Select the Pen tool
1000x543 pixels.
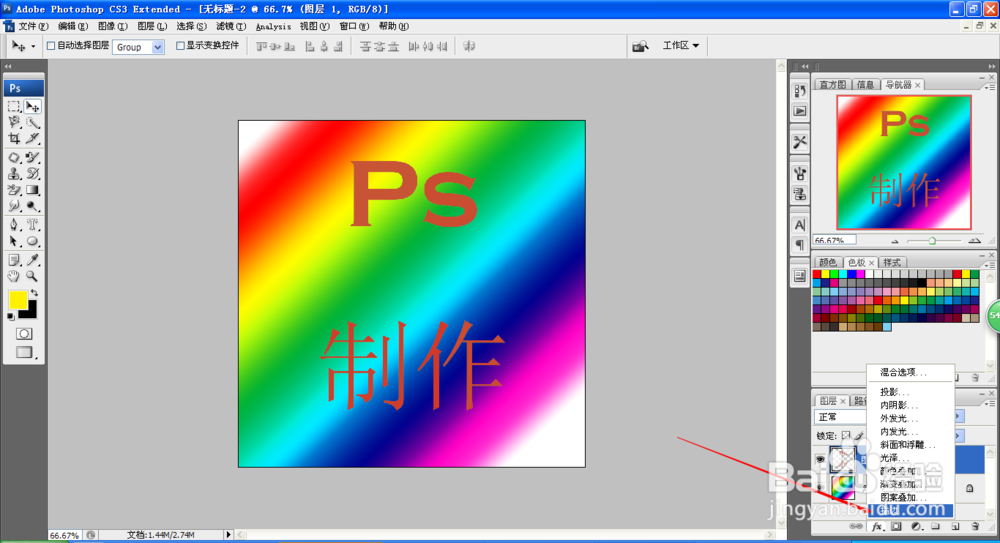(x=14, y=225)
